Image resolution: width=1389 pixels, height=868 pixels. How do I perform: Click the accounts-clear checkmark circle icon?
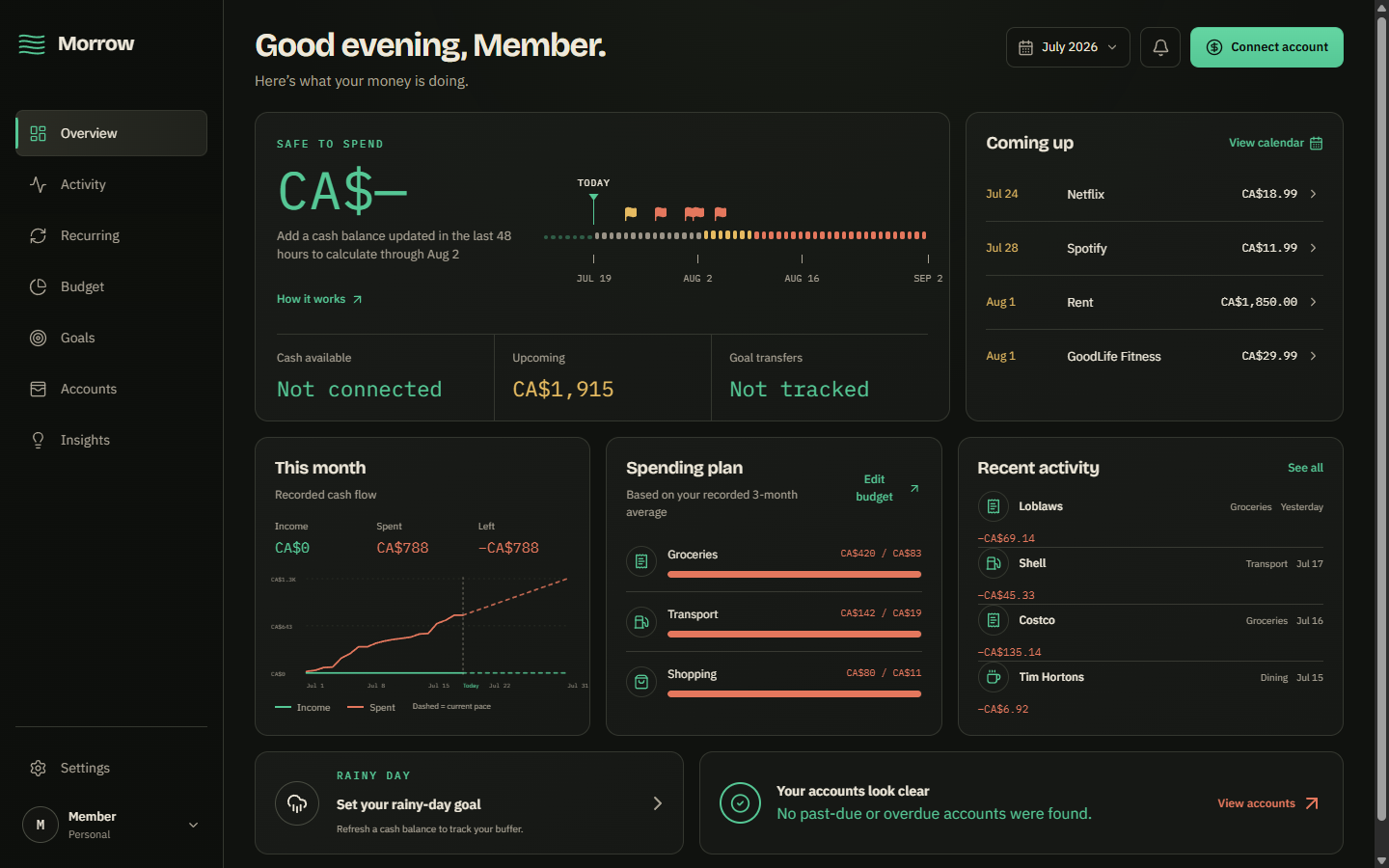point(741,803)
